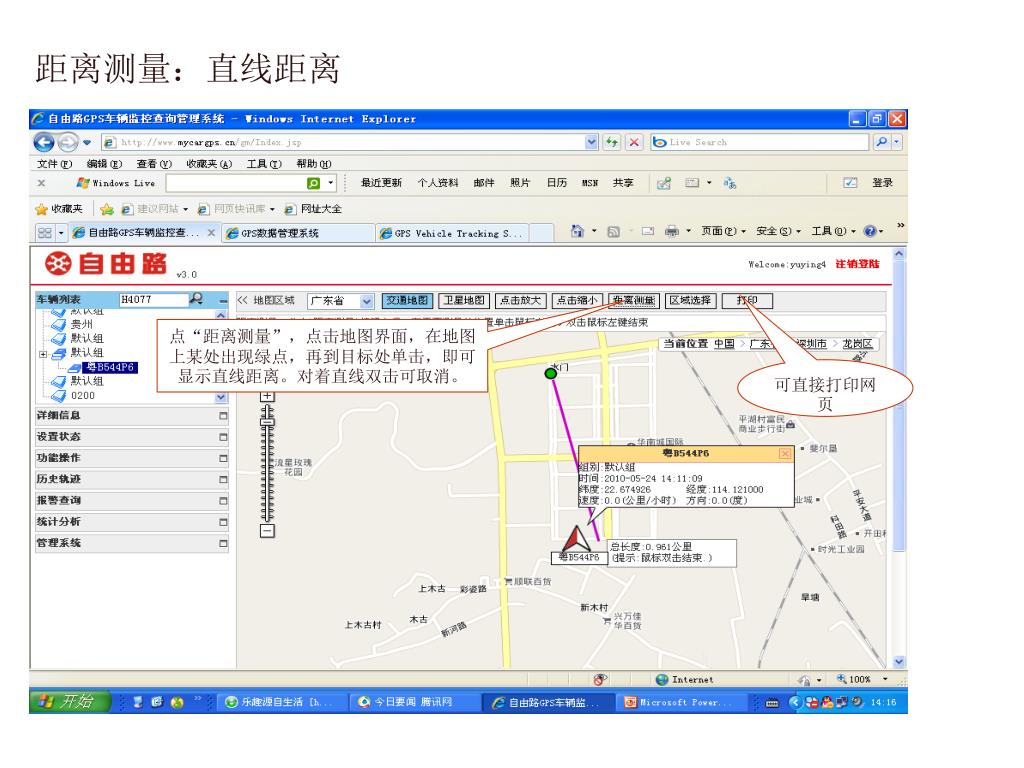Open the 广东省 region dropdown
Image resolution: width=1024 pixels, height=768 pixels.
pos(366,300)
